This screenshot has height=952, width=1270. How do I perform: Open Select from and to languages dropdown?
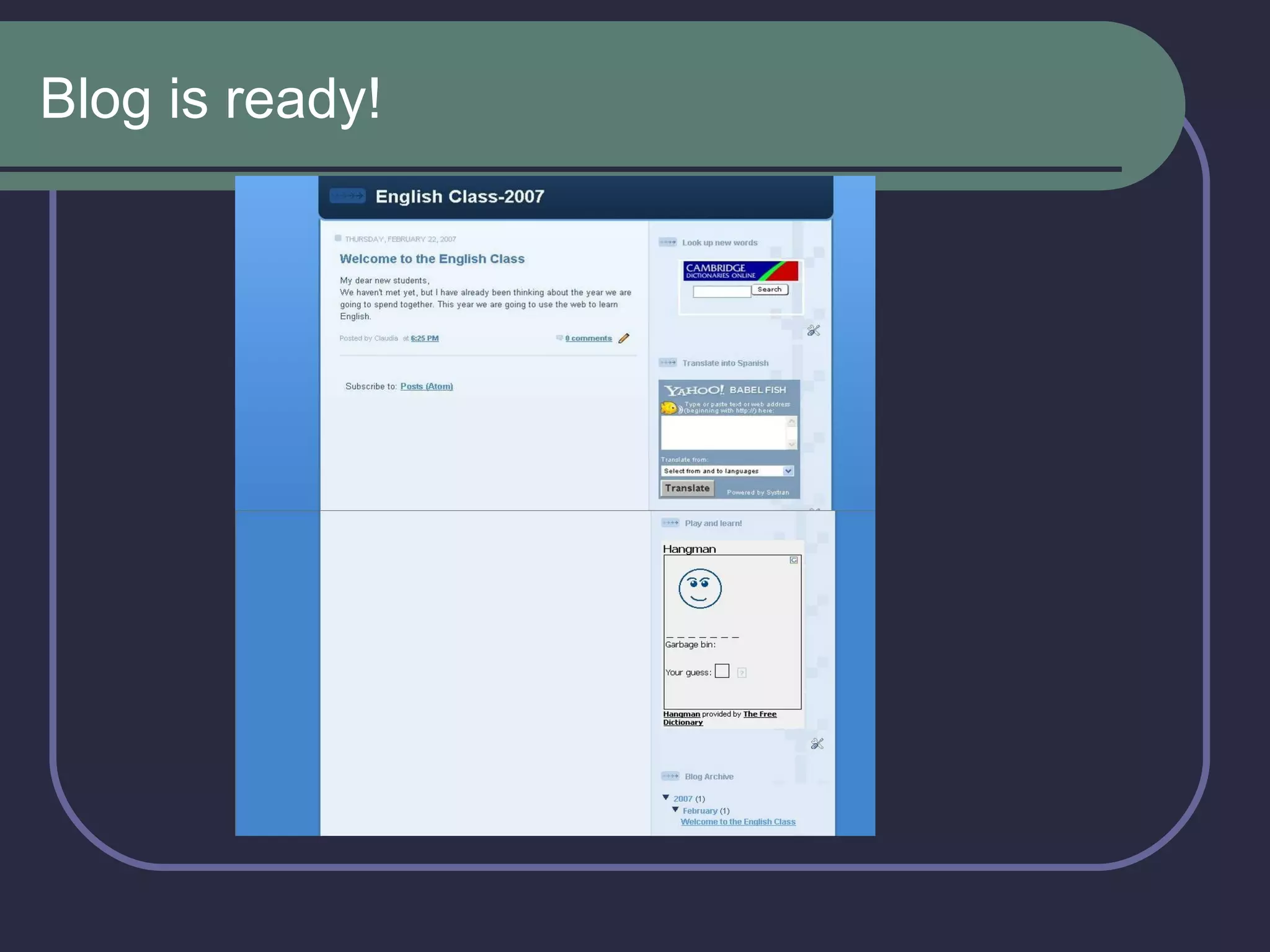point(727,471)
